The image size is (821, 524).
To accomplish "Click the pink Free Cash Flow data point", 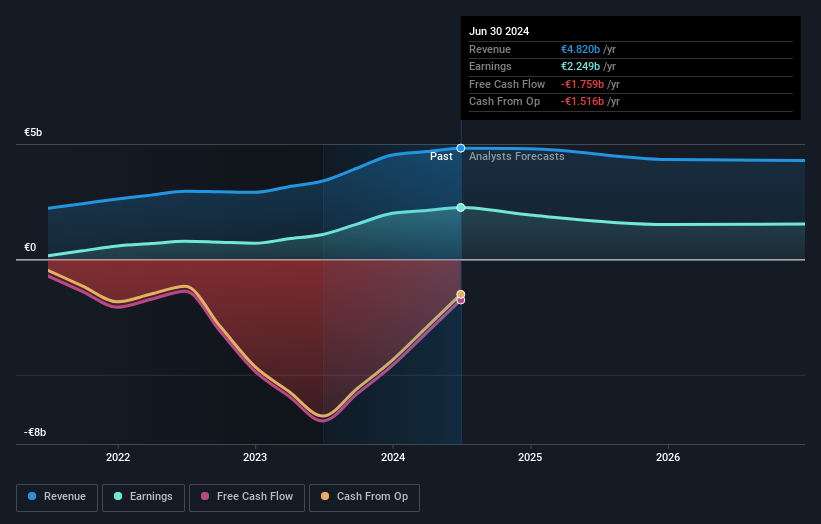I will click(x=461, y=300).
